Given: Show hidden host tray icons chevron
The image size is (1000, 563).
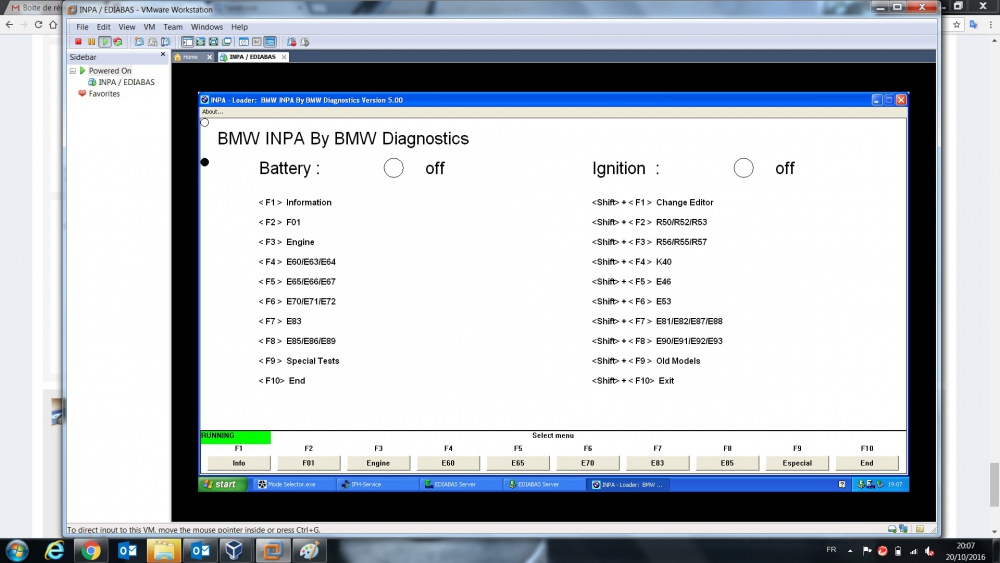Looking at the screenshot, I should pyautogui.click(x=850, y=551).
